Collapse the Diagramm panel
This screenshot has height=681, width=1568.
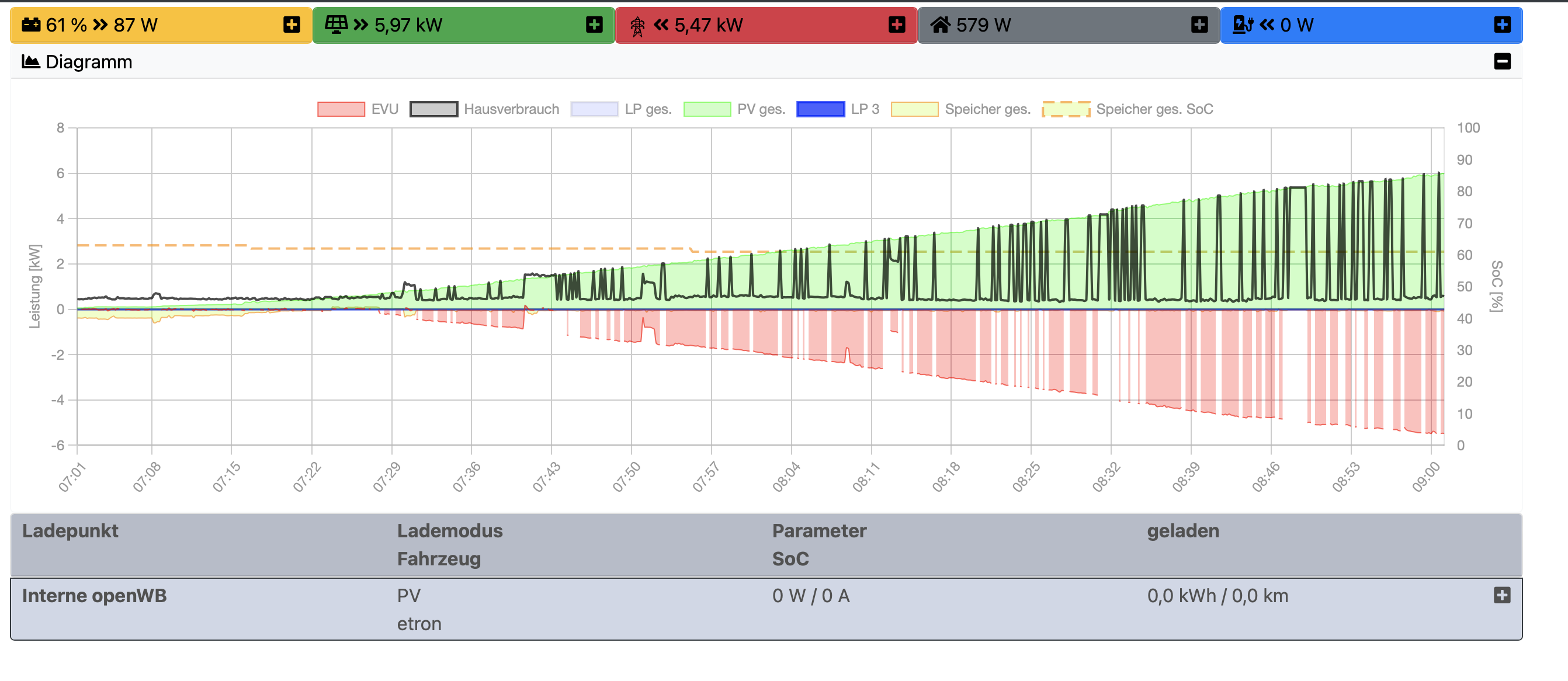[x=1501, y=61]
